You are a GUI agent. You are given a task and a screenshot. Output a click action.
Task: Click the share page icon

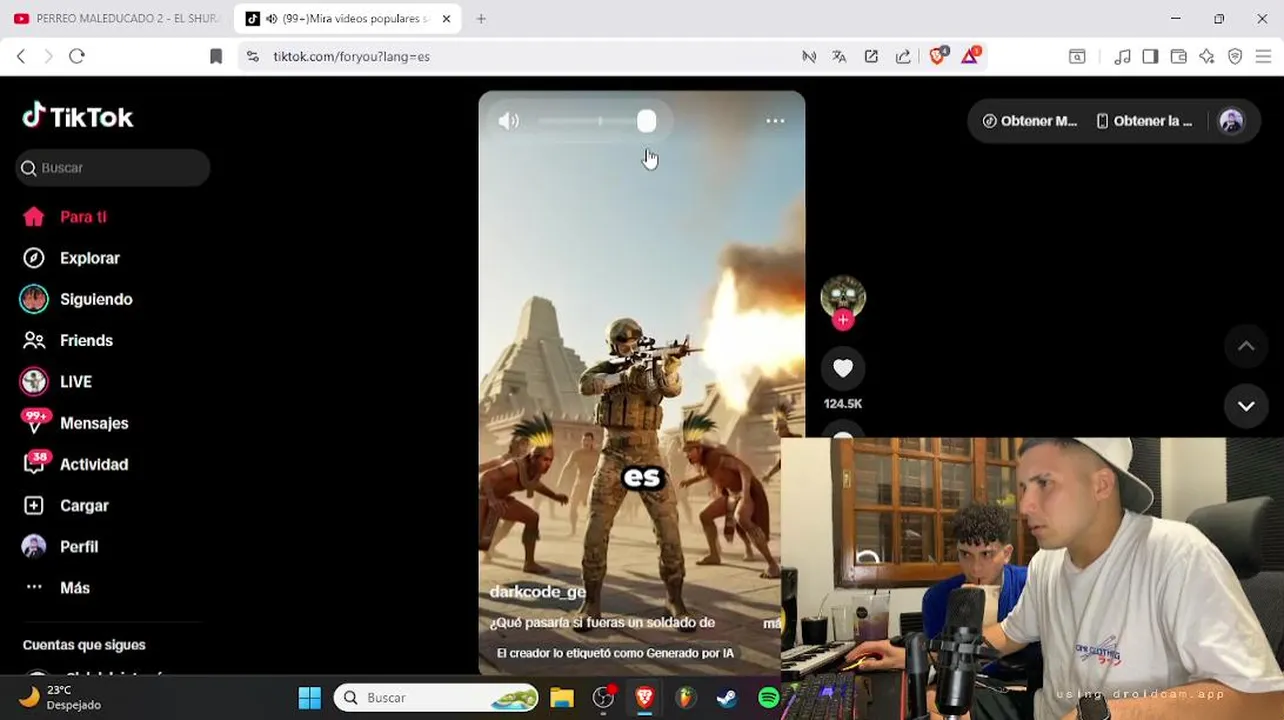(x=903, y=56)
